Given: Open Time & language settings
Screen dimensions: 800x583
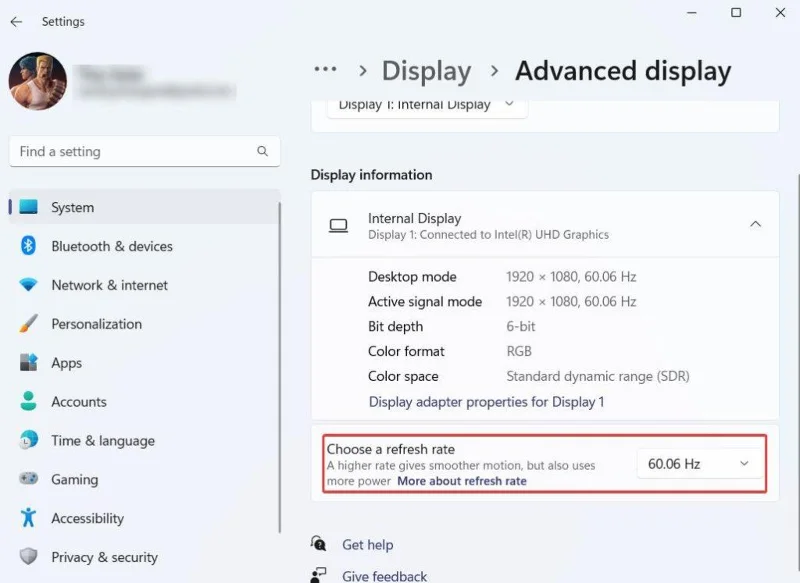Looking at the screenshot, I should click(x=103, y=440).
